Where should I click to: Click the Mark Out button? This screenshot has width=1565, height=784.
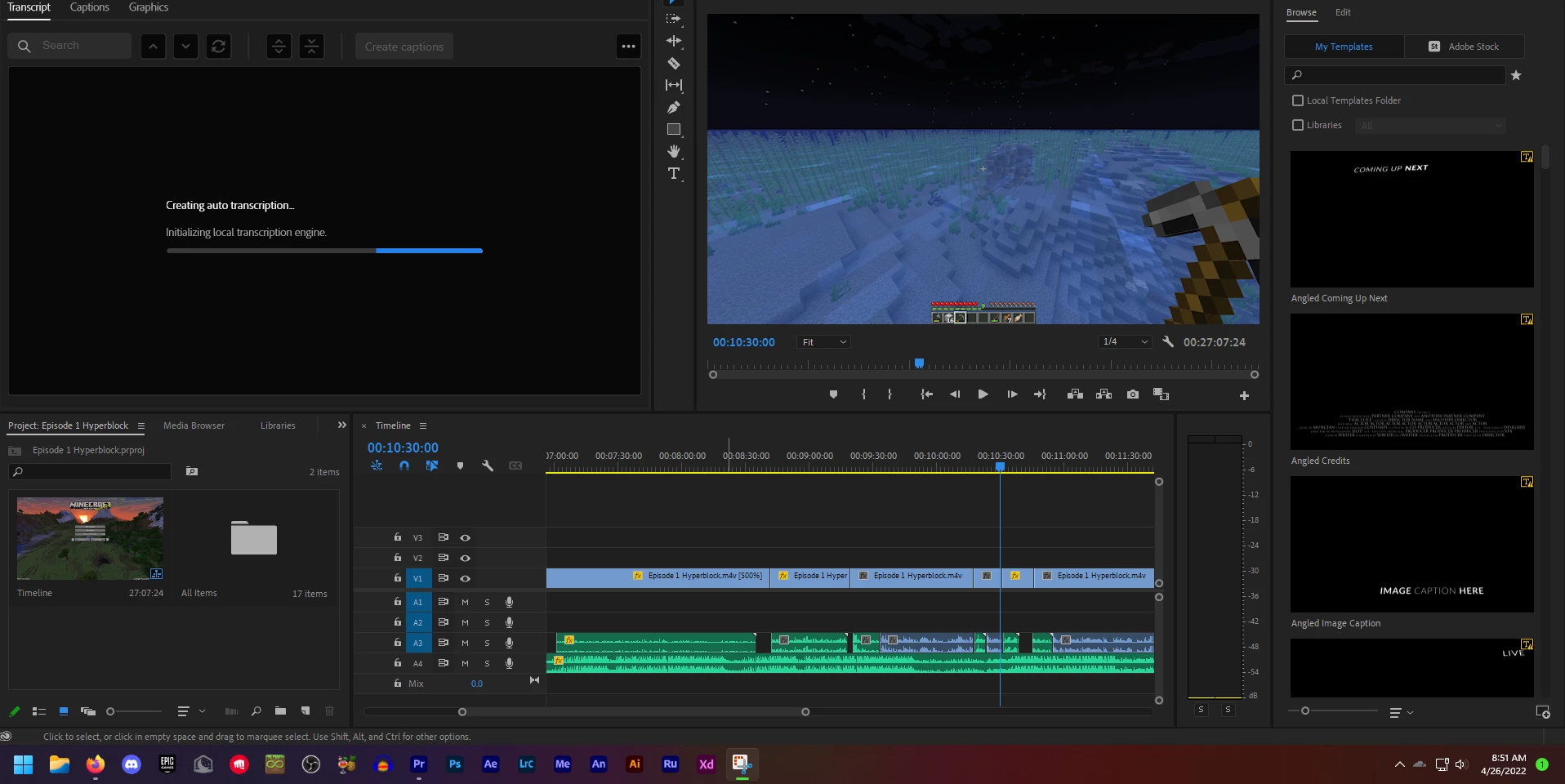pyautogui.click(x=890, y=394)
